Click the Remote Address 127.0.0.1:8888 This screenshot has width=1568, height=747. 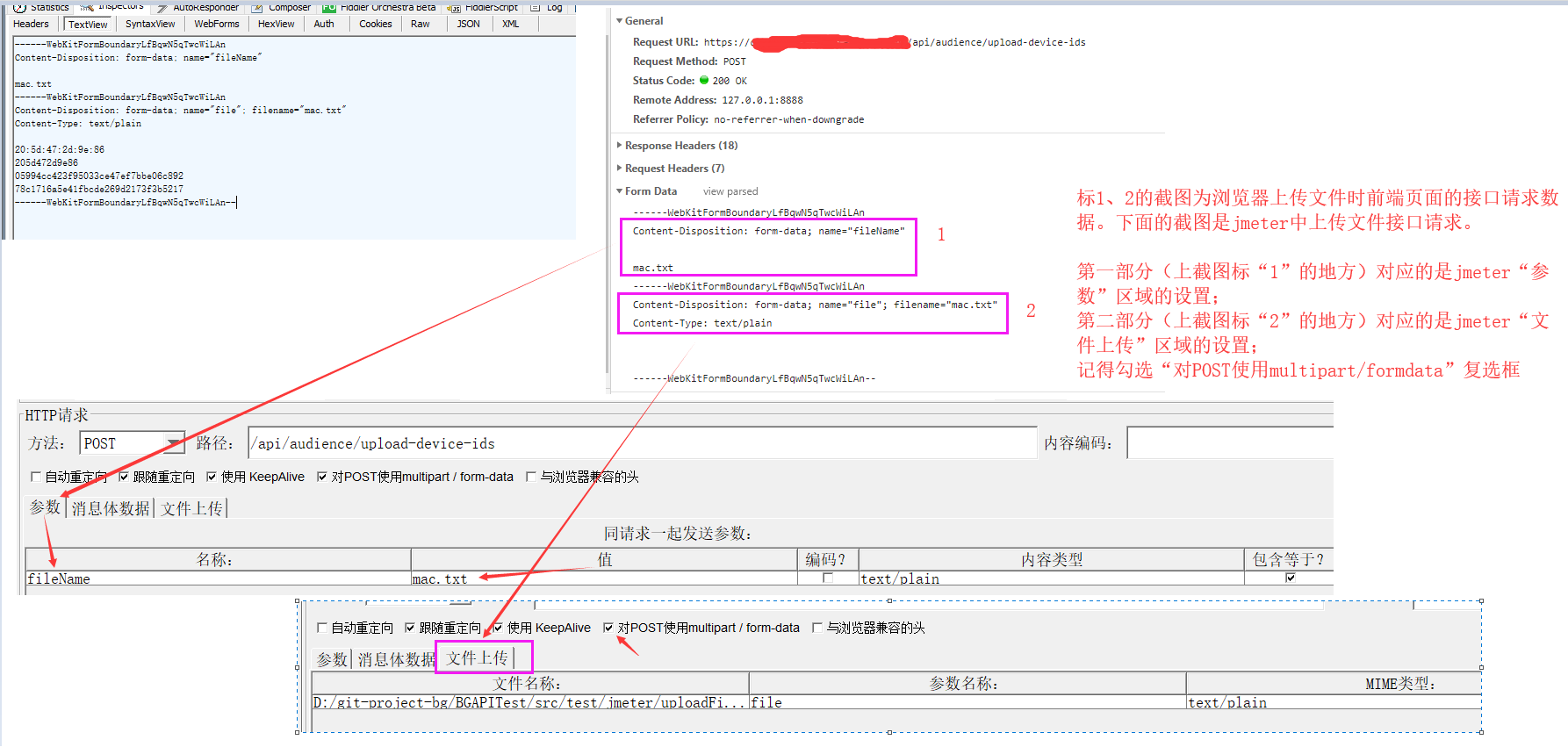click(x=762, y=100)
